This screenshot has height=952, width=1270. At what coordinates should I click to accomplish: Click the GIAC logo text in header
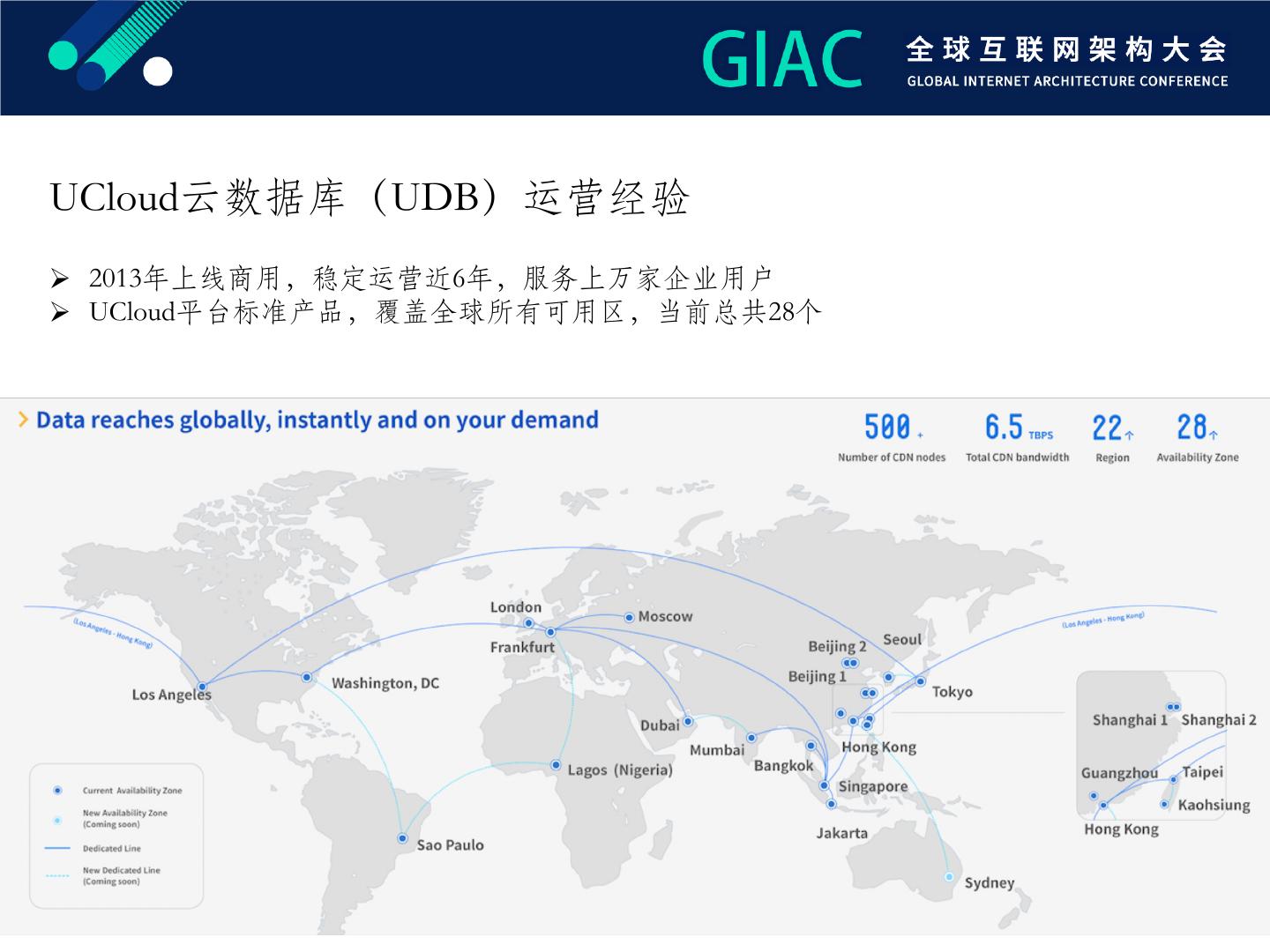pyautogui.click(x=782, y=59)
